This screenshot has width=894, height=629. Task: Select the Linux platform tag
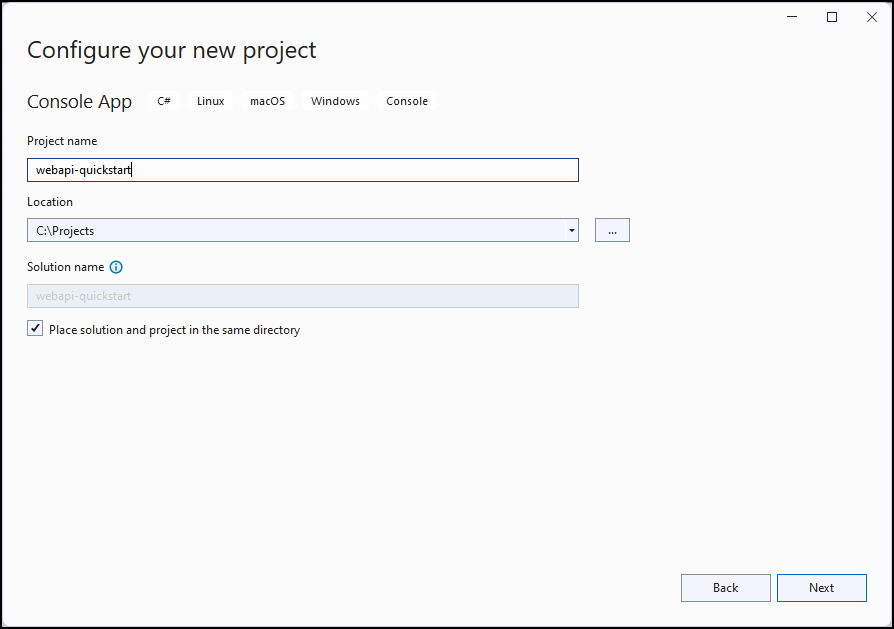click(x=210, y=100)
